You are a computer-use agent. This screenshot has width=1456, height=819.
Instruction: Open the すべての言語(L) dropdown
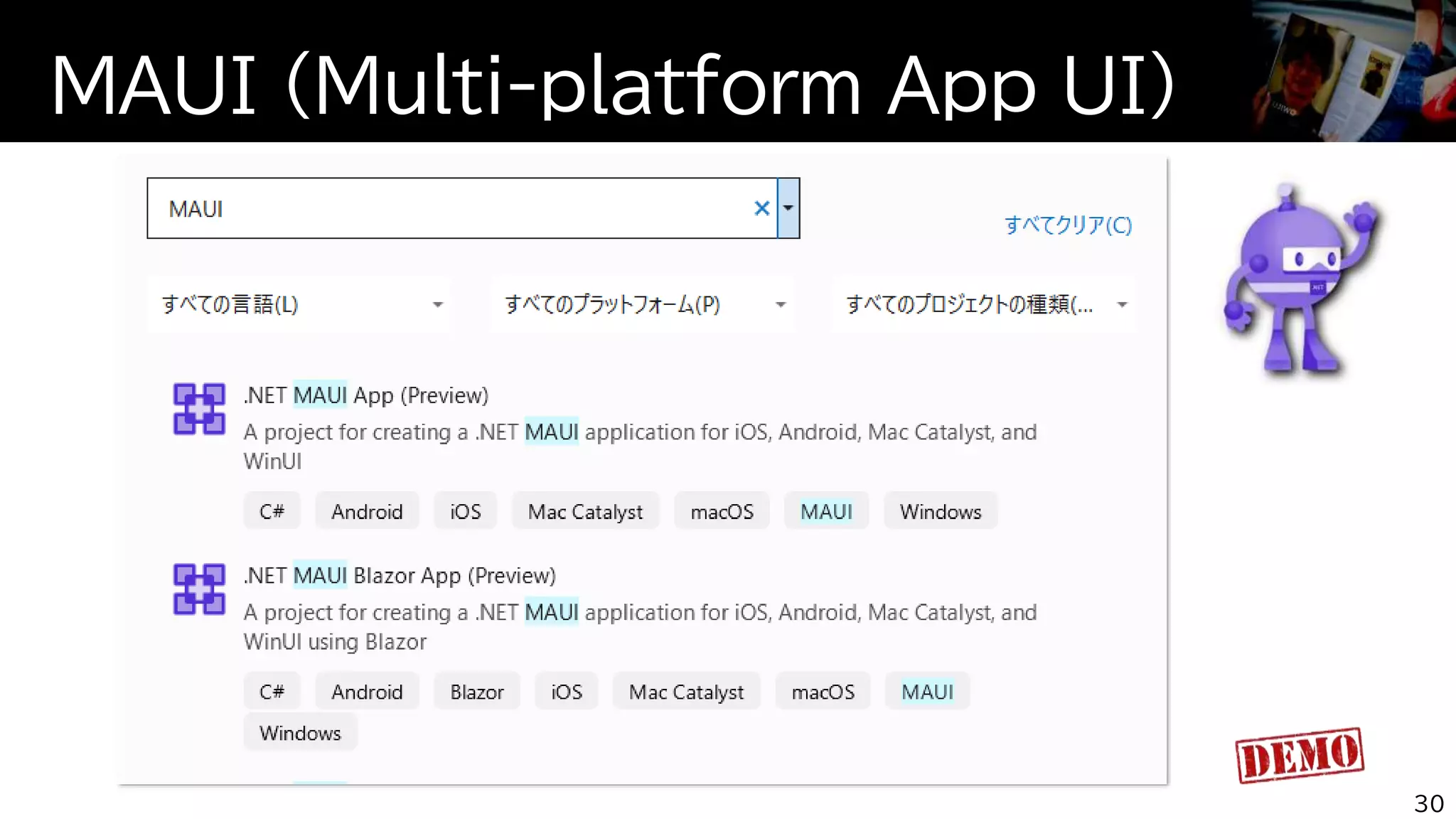(x=299, y=304)
